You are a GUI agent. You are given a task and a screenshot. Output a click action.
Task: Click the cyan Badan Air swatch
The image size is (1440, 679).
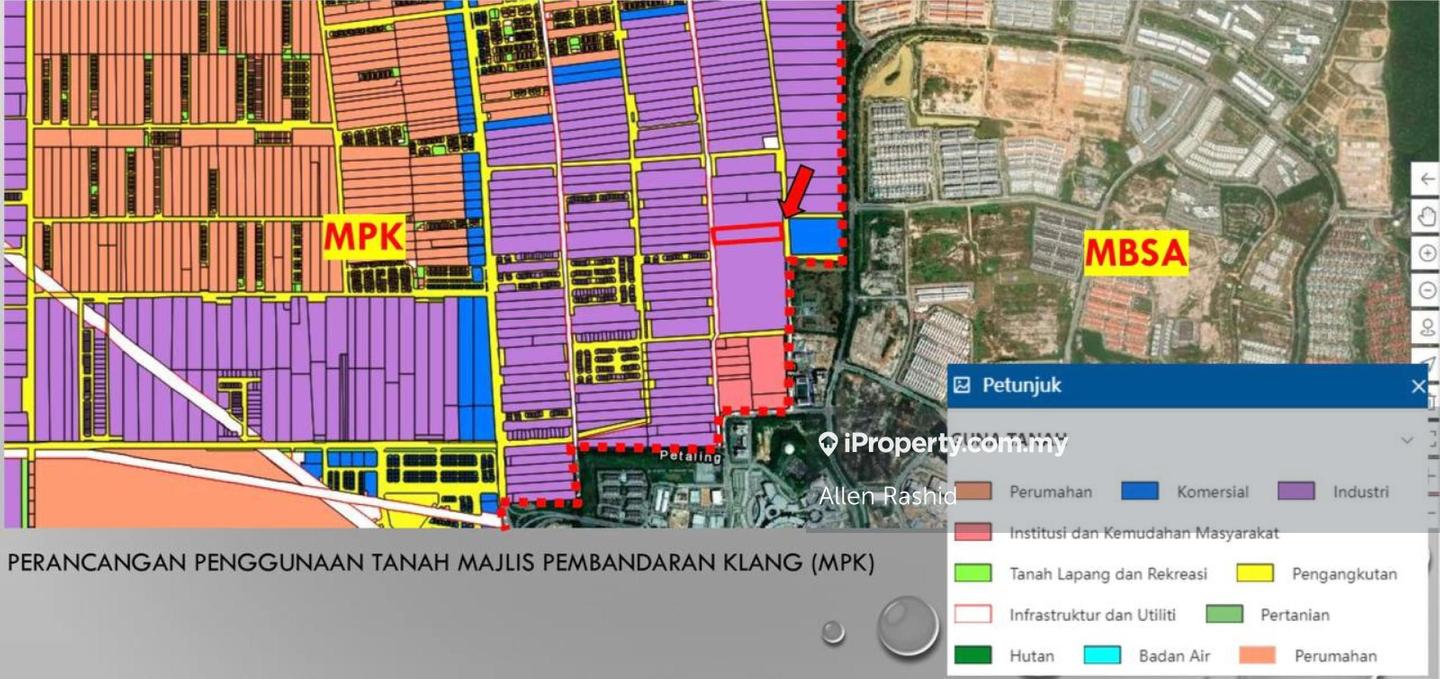(1102, 655)
